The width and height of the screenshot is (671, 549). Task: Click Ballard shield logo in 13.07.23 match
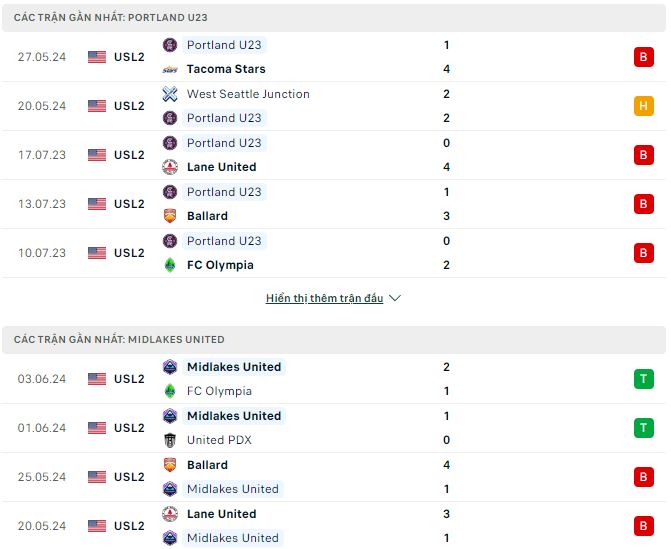pos(170,216)
